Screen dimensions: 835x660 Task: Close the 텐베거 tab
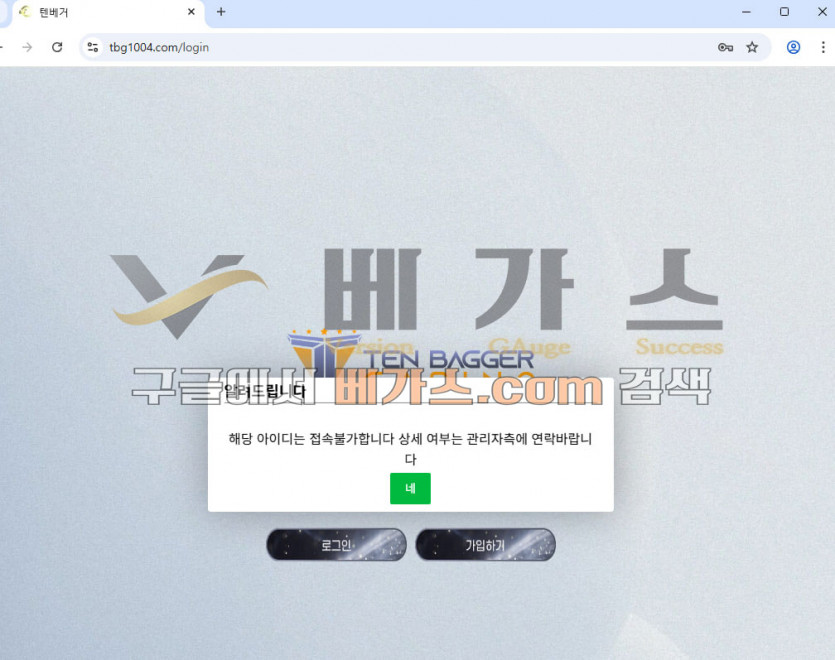tap(191, 12)
